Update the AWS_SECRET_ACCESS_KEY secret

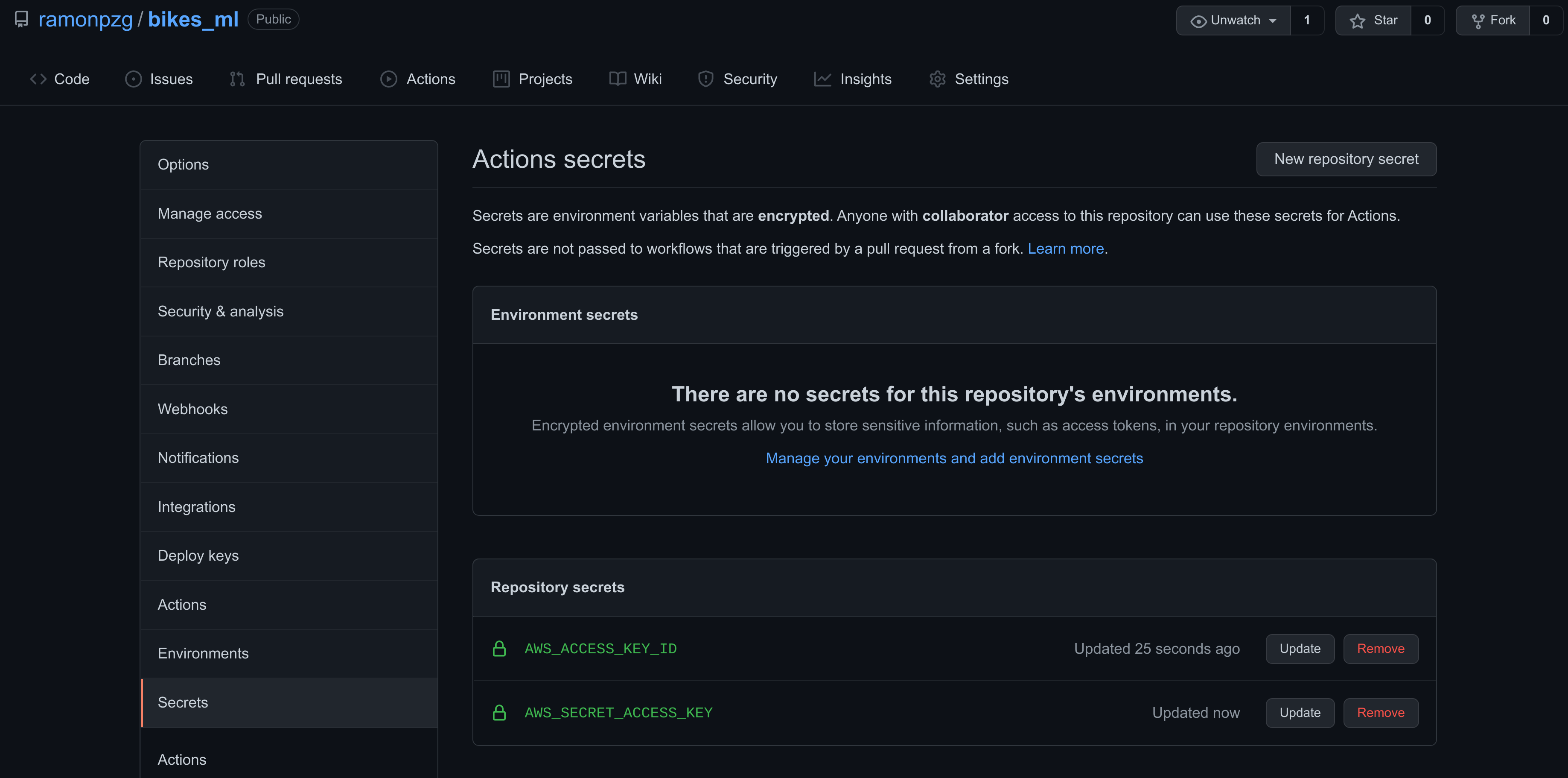click(1300, 713)
